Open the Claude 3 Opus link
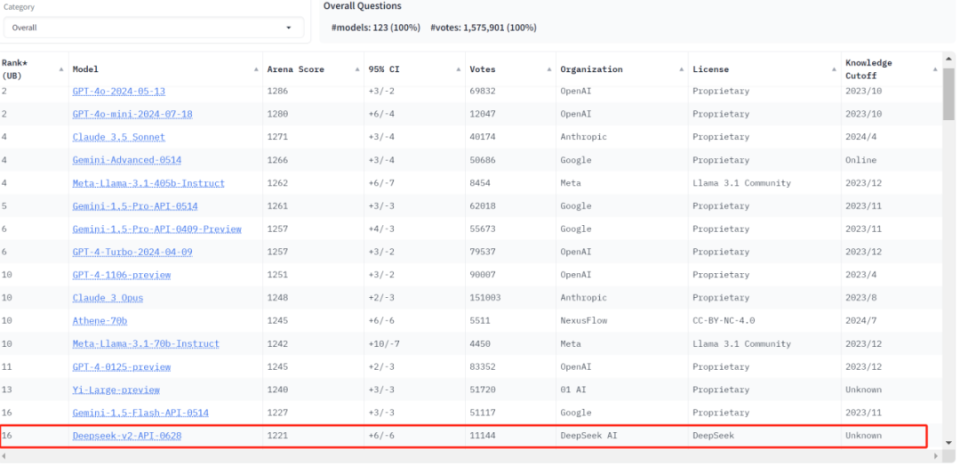This screenshot has height=466, width=960. click(x=108, y=298)
